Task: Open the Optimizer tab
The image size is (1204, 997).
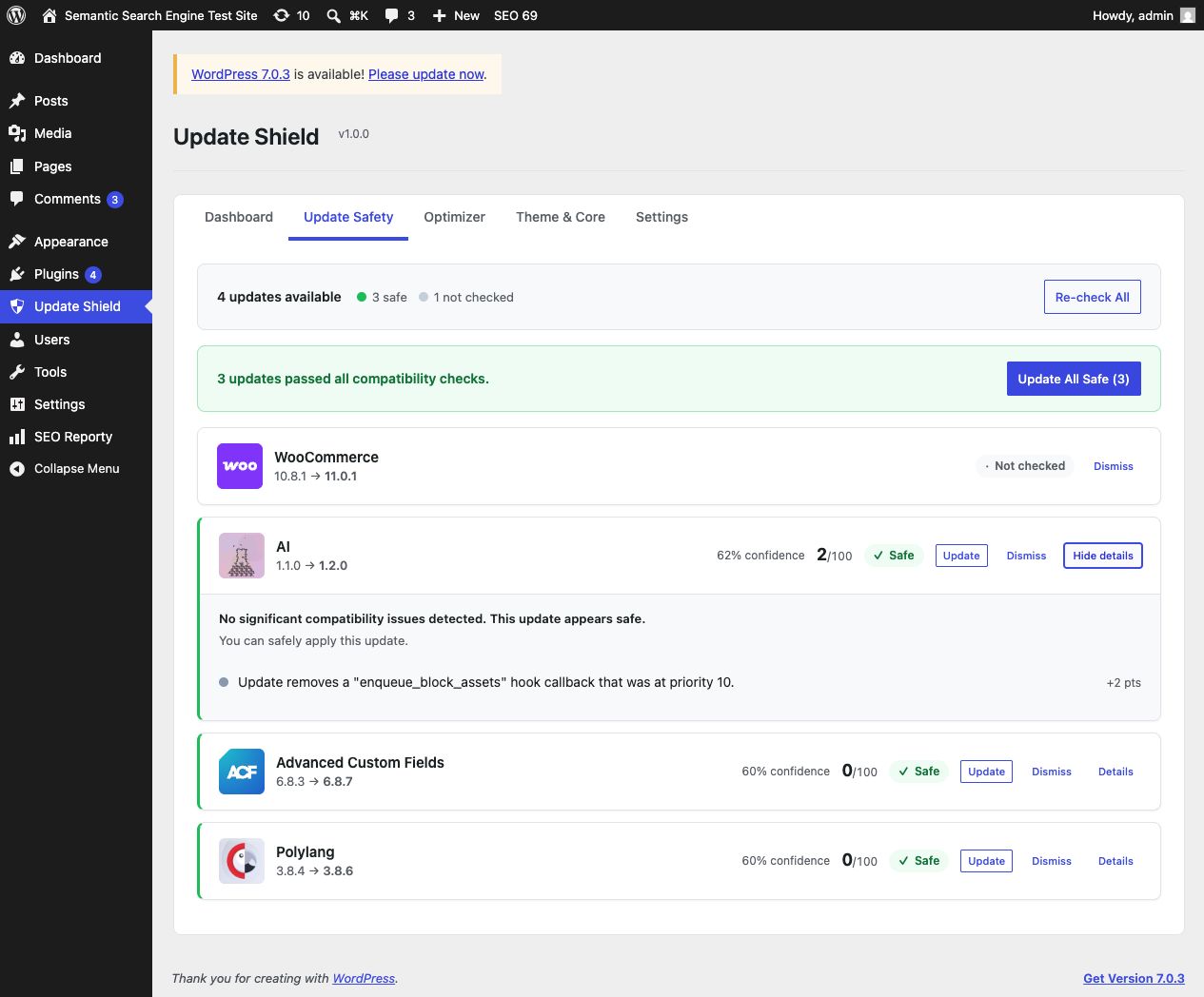Action: click(x=455, y=217)
